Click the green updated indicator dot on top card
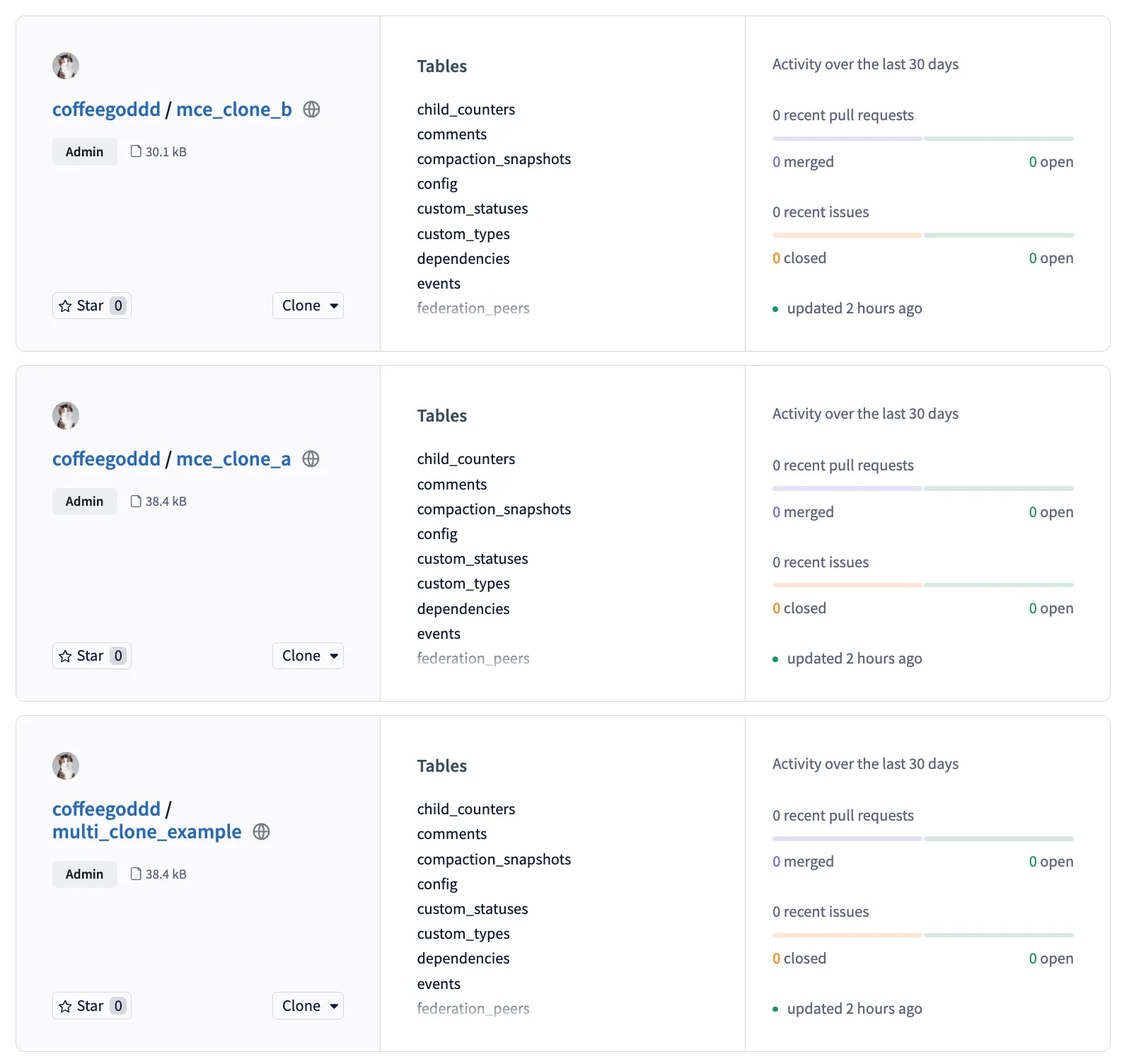Screen dimensions: 1129x1064 775,309
